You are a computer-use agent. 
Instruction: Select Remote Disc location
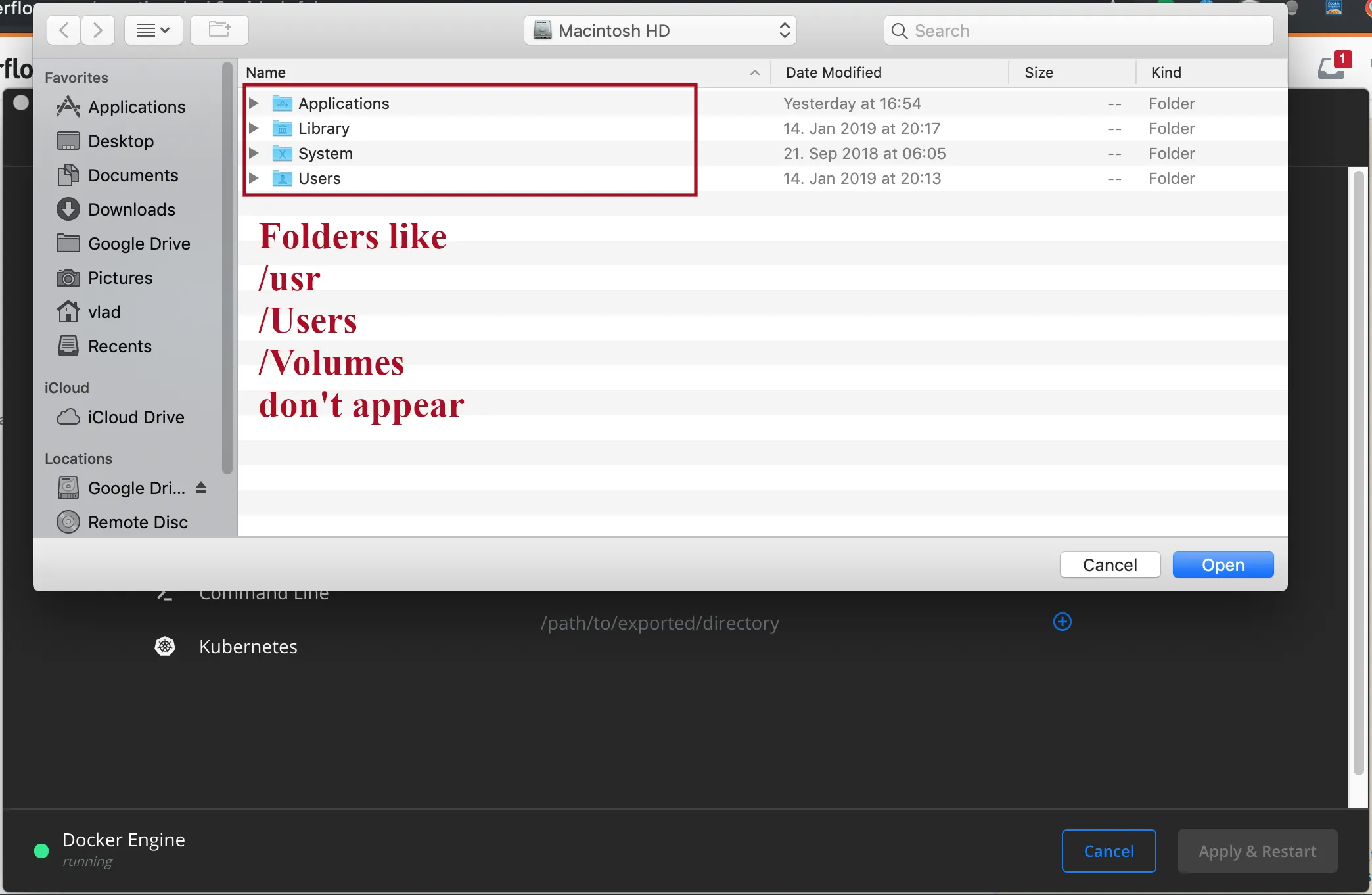click(x=137, y=522)
